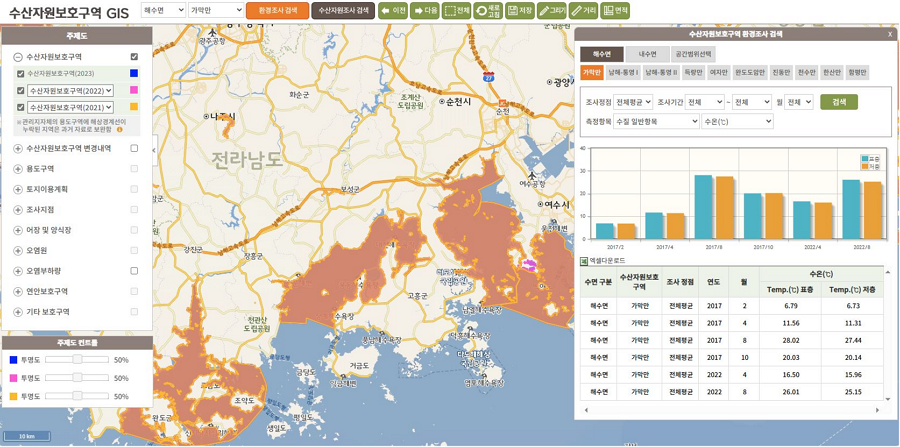Click the 광주공항 airport icon on map

[214, 32]
